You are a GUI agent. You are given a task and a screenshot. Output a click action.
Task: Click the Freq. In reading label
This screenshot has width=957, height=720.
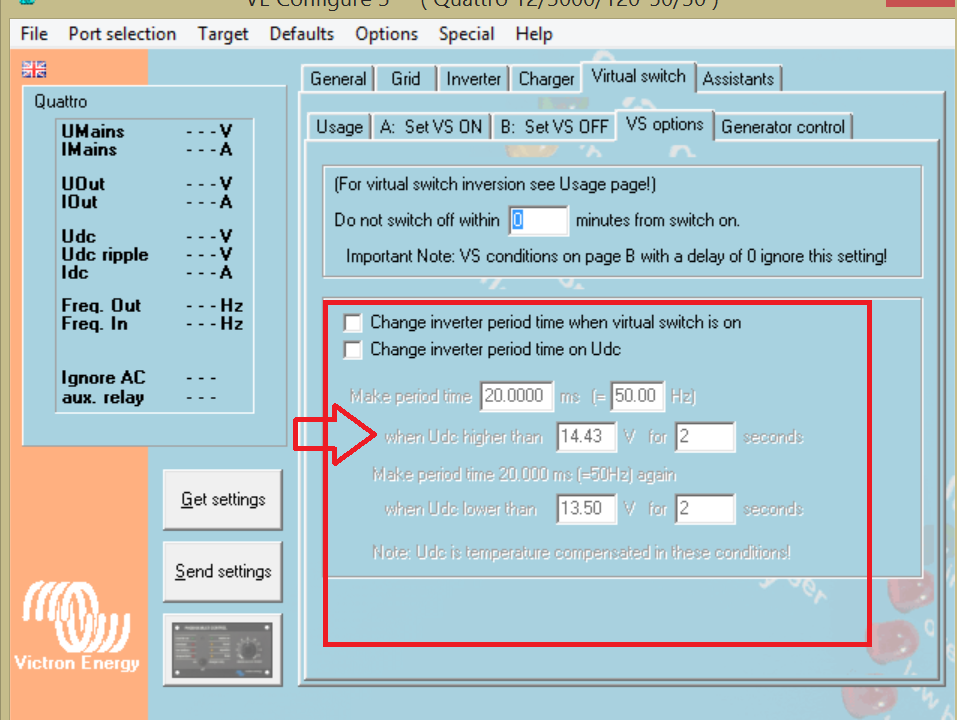[95, 323]
